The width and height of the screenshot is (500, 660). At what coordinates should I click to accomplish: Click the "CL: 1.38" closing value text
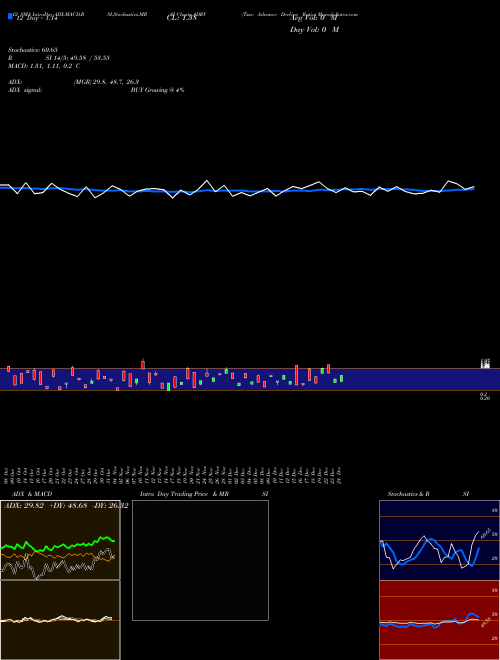pyautogui.click(x=182, y=18)
